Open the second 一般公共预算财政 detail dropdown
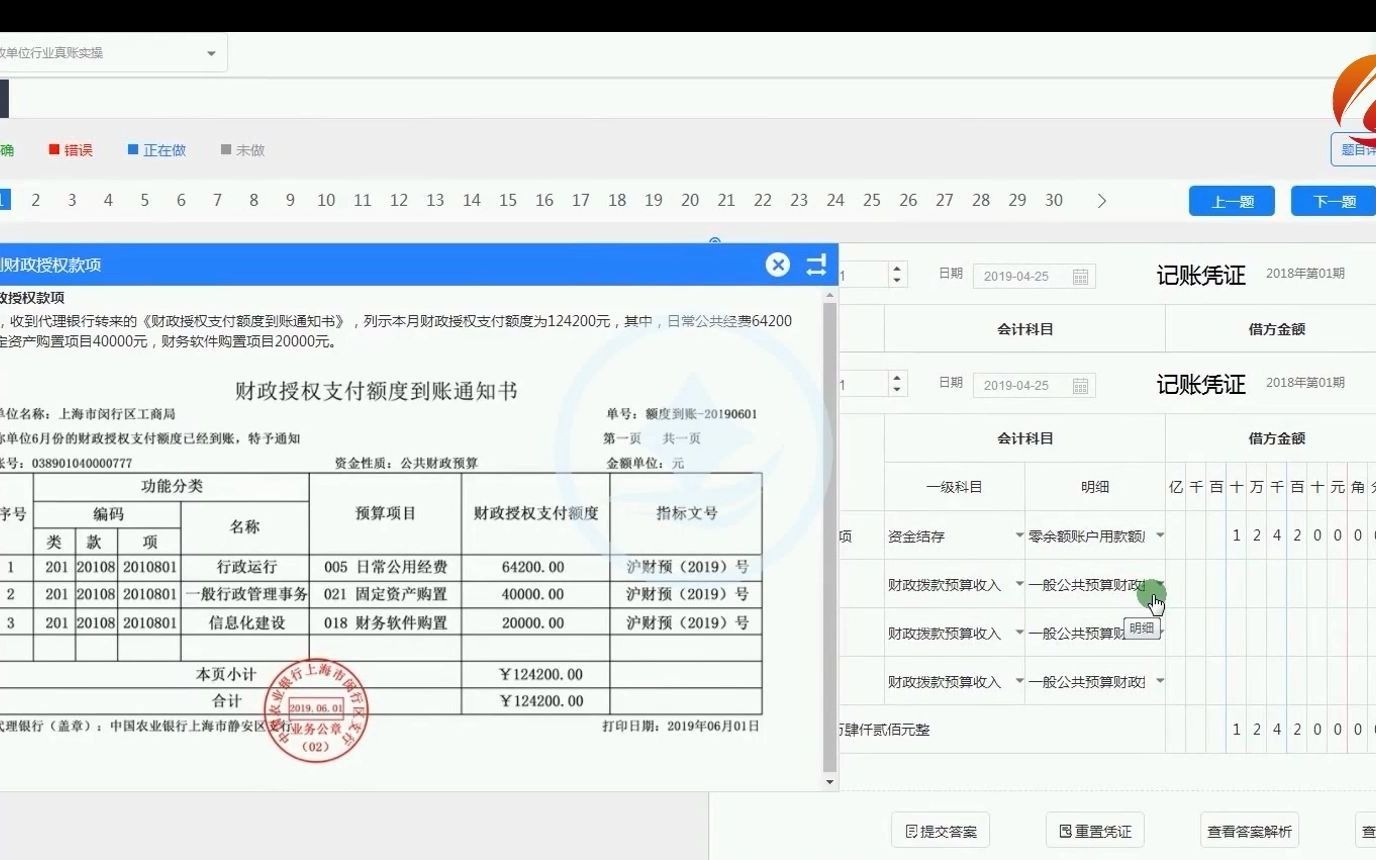 [1160, 633]
